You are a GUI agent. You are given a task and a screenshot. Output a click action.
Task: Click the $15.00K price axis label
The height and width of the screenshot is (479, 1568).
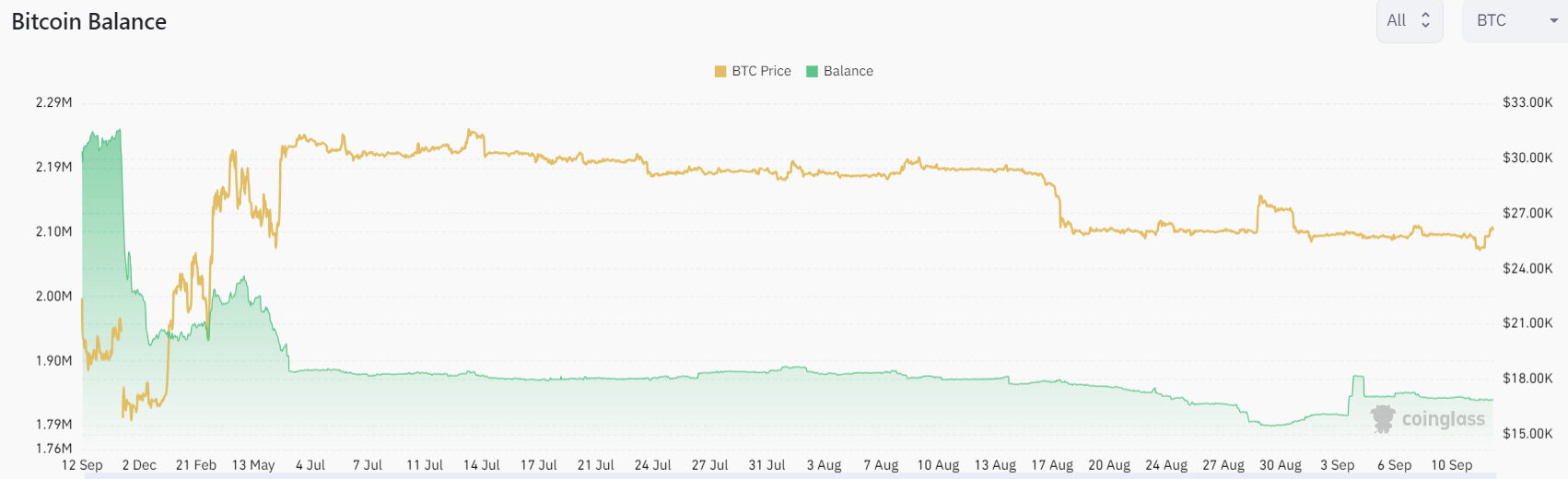click(1527, 433)
